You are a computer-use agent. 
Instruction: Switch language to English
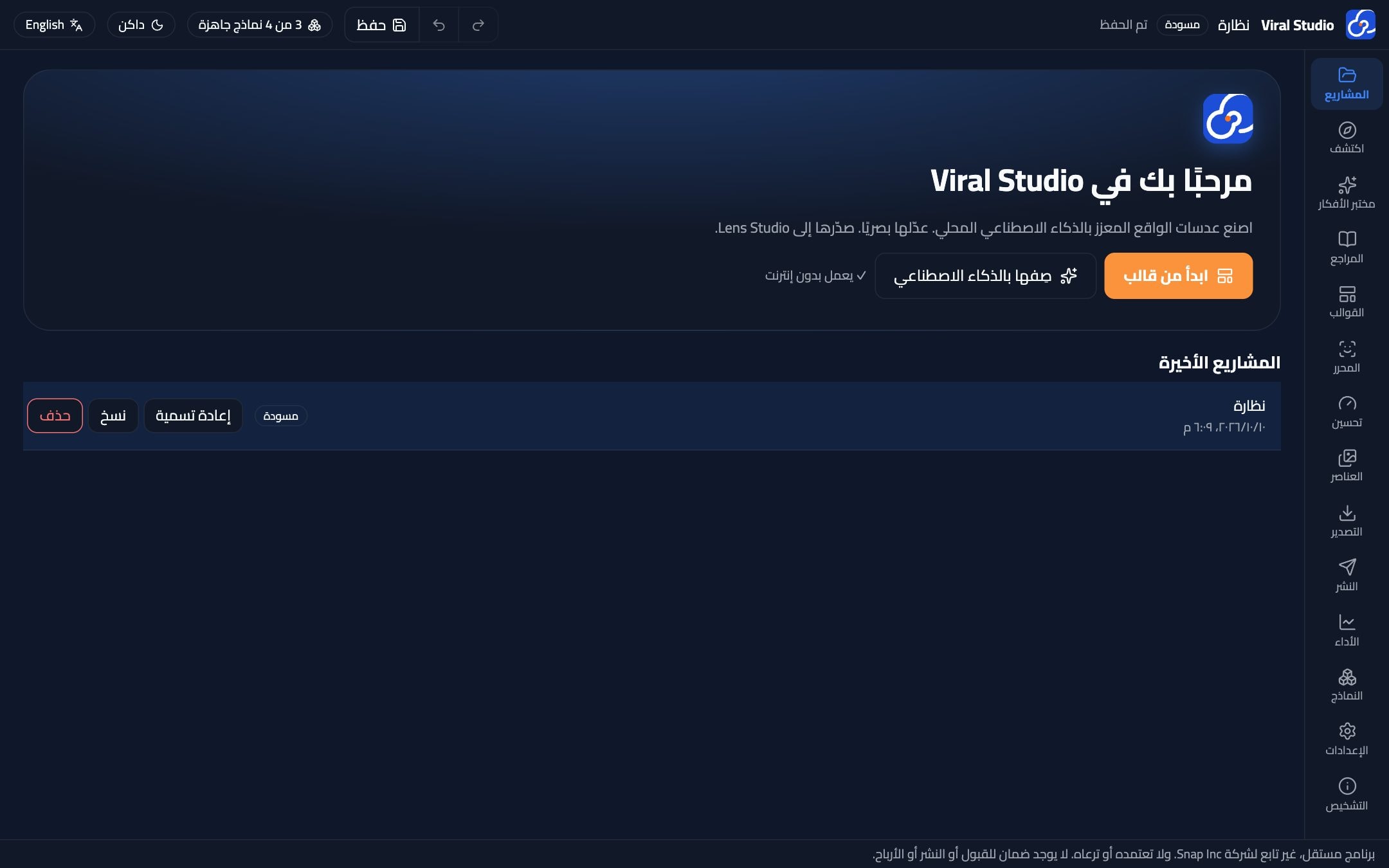(x=54, y=25)
